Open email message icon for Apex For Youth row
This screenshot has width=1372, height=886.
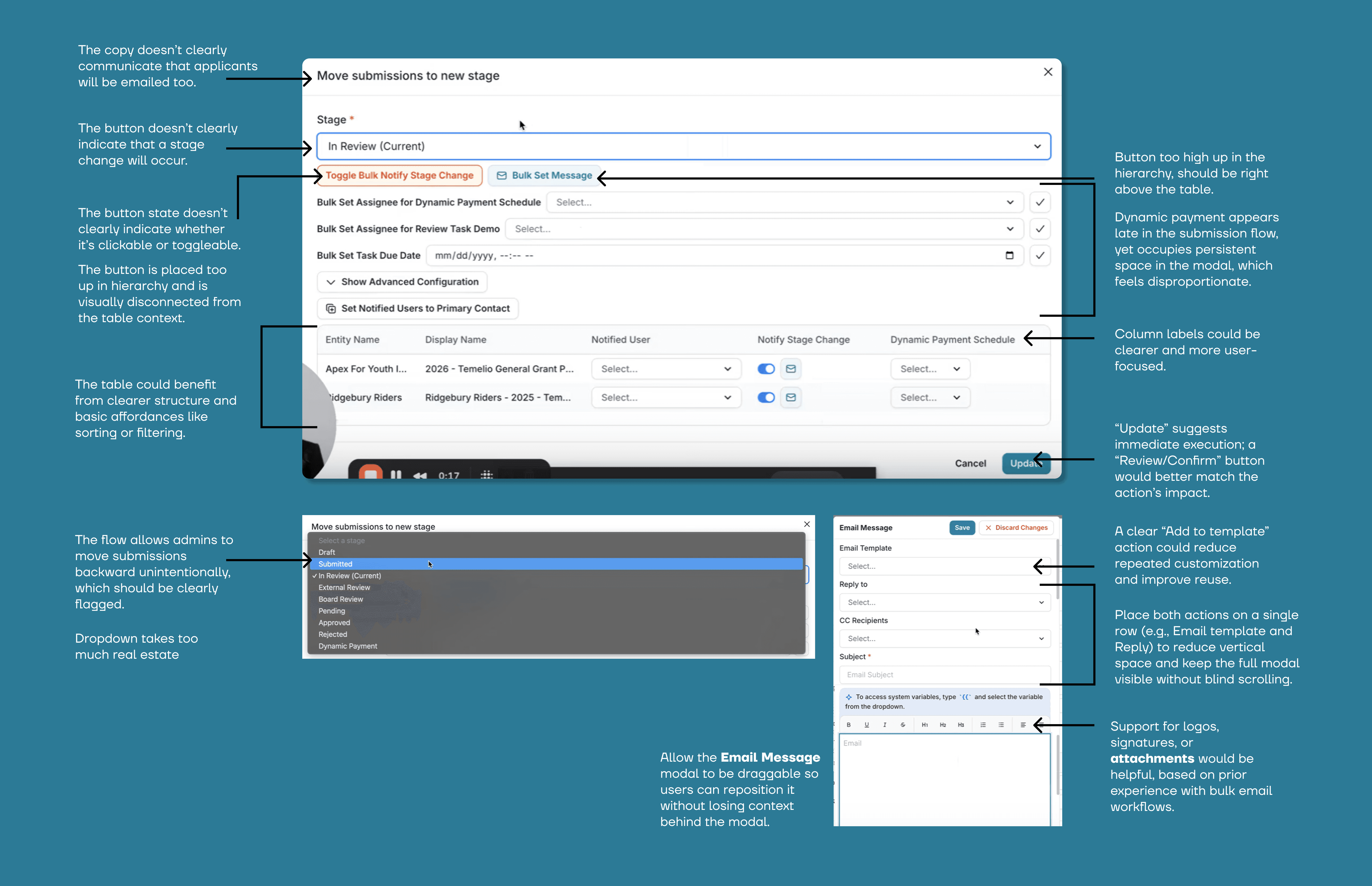[791, 369]
